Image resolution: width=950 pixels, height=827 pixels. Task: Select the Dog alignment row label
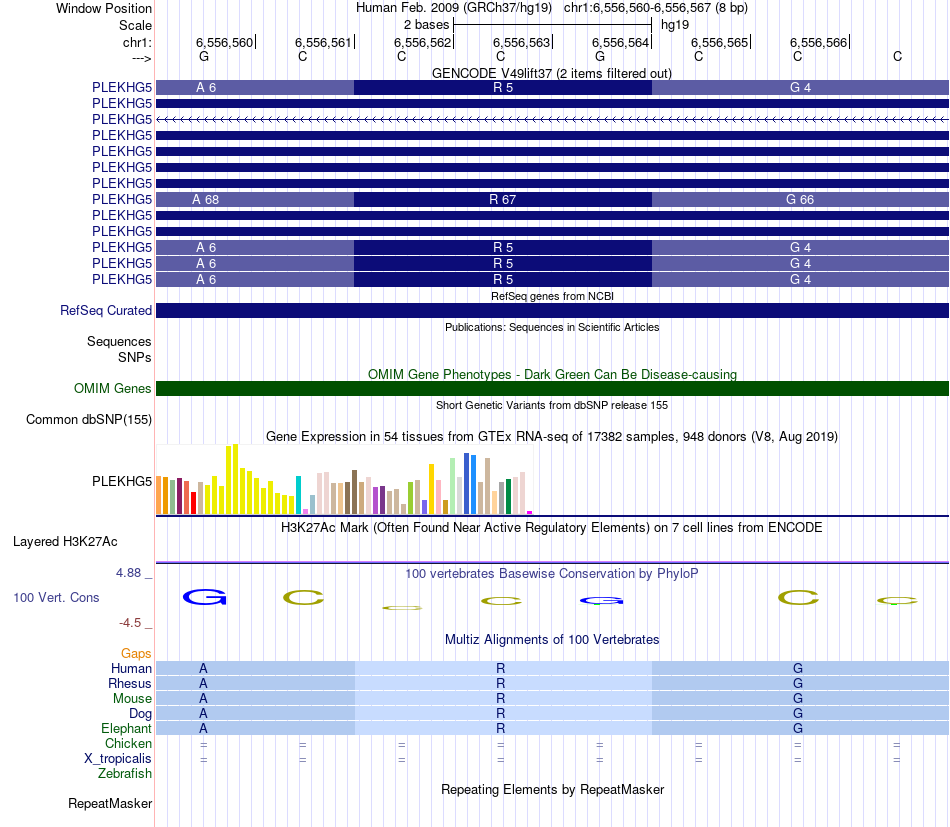click(x=140, y=714)
